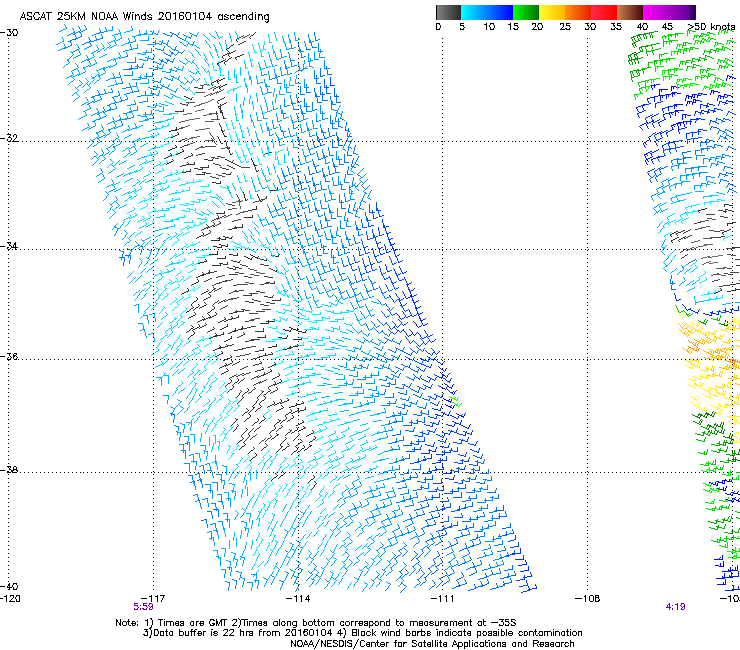Click the -120 longitude axis label
Viewport: 740px width, 650px height.
click(10, 599)
